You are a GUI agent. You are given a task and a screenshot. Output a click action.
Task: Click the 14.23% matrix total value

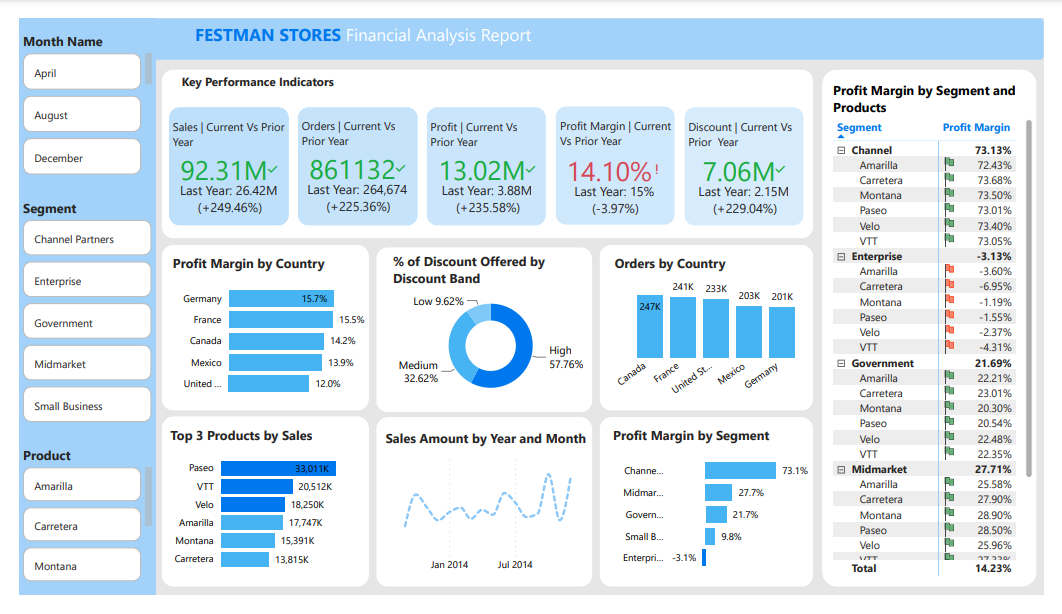point(993,569)
